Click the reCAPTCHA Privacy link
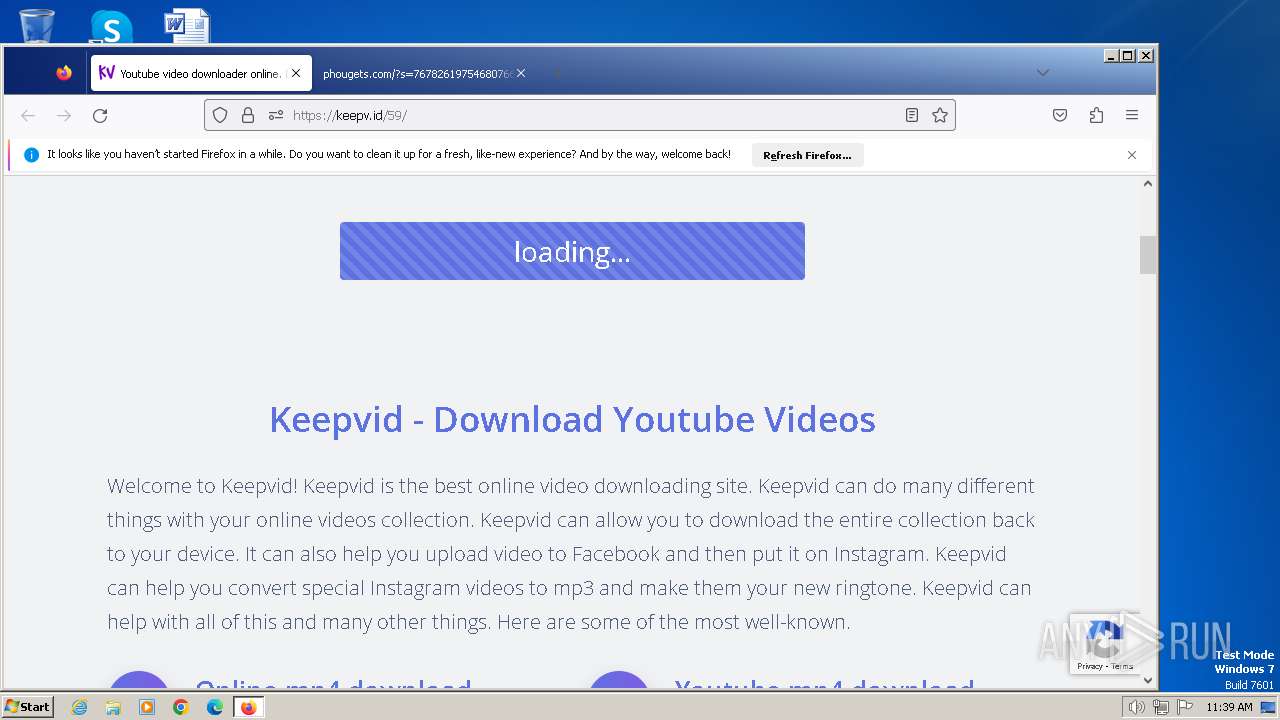The height and width of the screenshot is (720, 1280). pos(1090,666)
